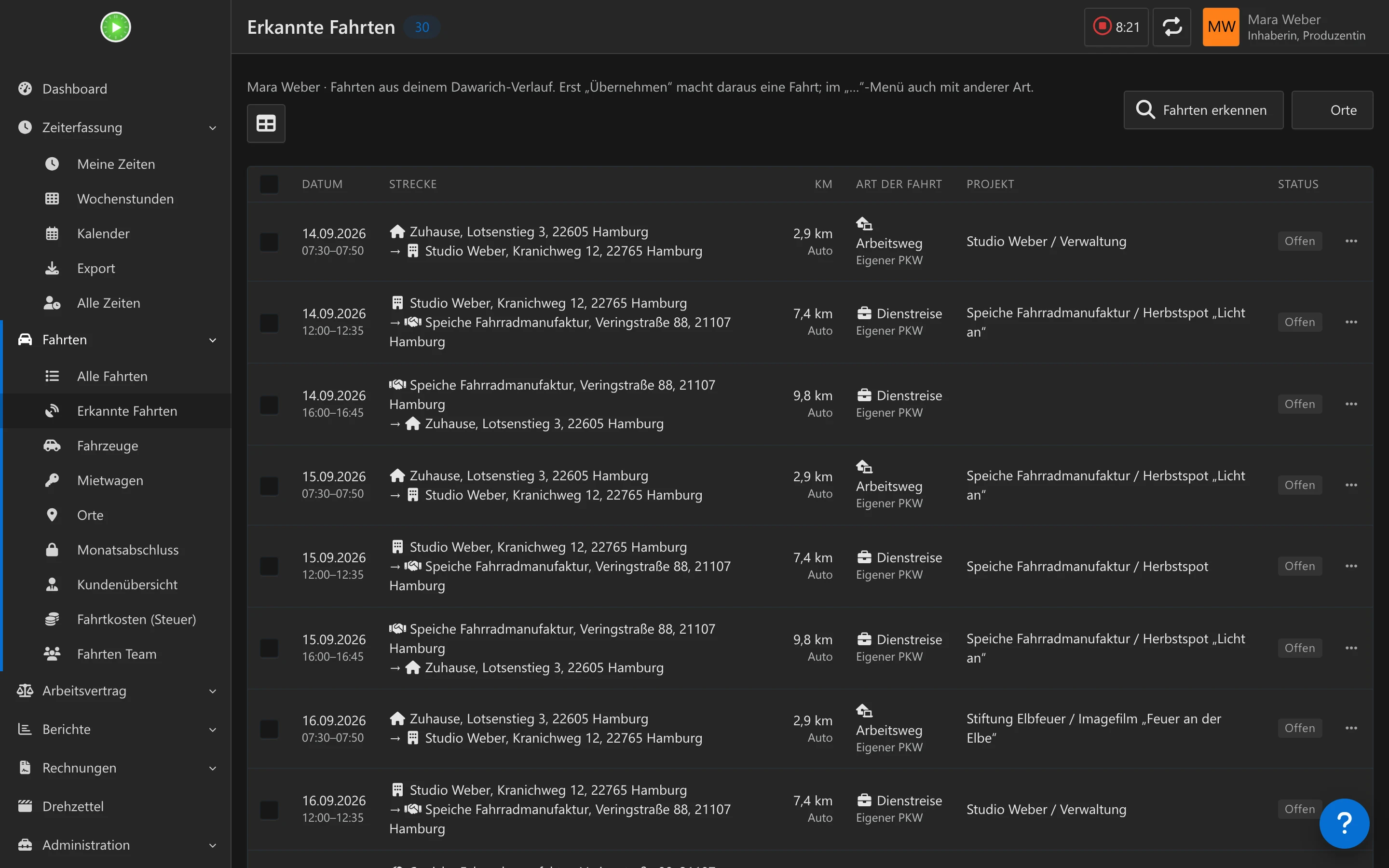Click the Drehzettel clapperboard icon
This screenshot has width=1389, height=868.
click(25, 806)
